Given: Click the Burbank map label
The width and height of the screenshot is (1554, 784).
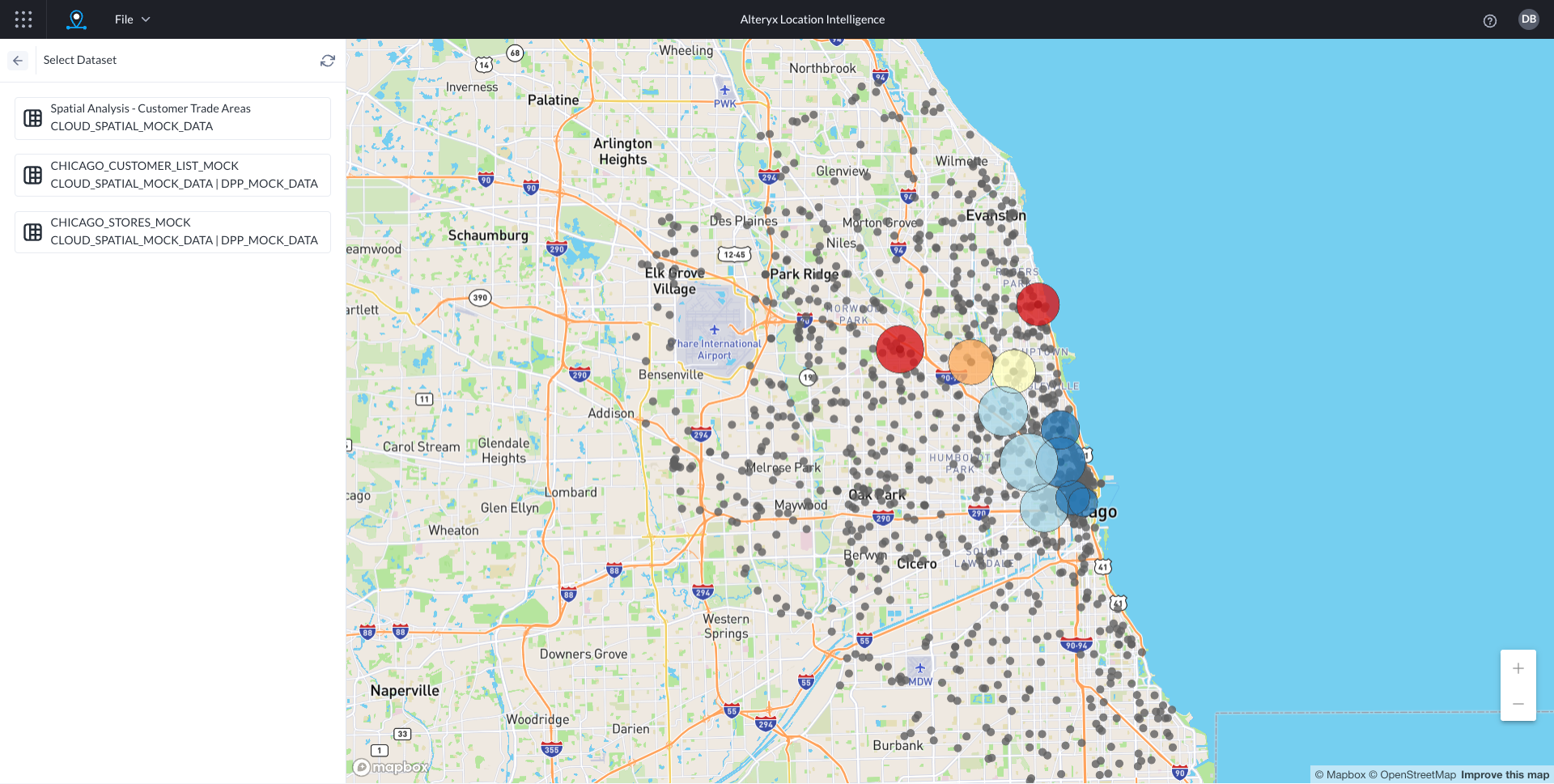Looking at the screenshot, I should [898, 745].
